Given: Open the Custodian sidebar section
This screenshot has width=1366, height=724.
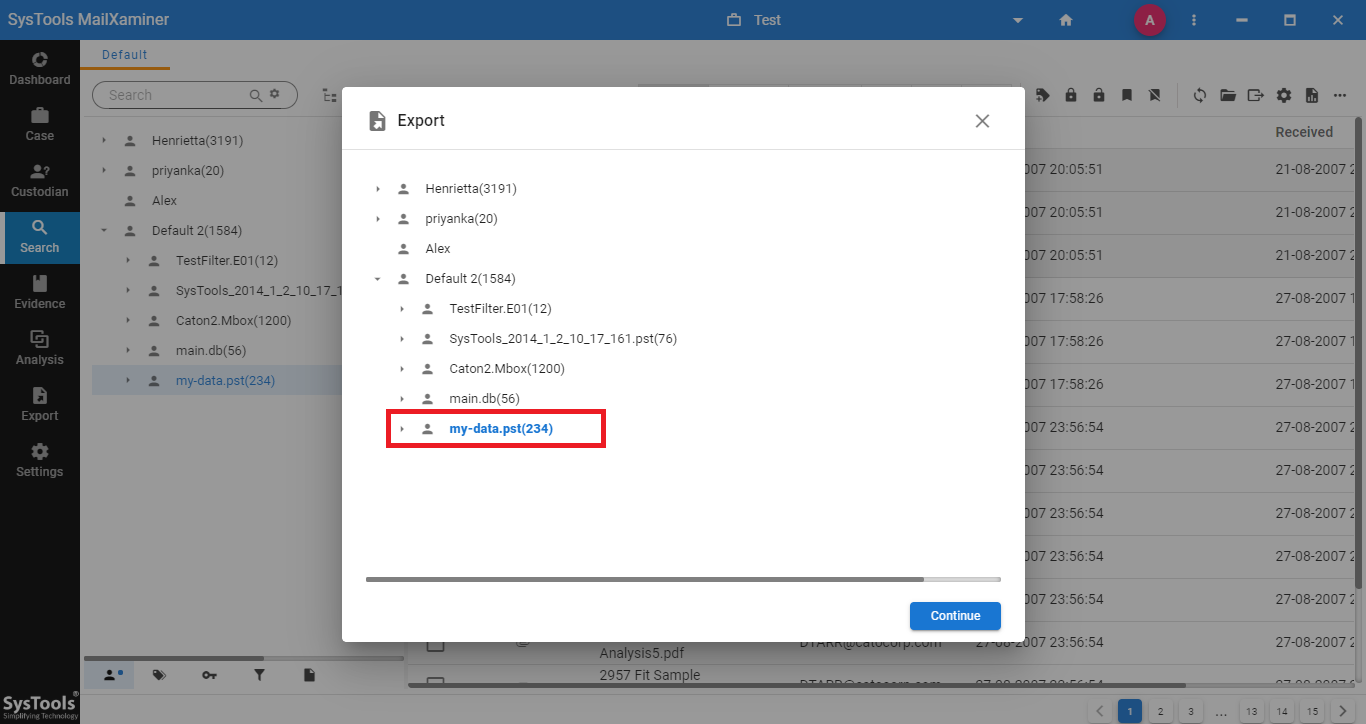Looking at the screenshot, I should (40, 181).
